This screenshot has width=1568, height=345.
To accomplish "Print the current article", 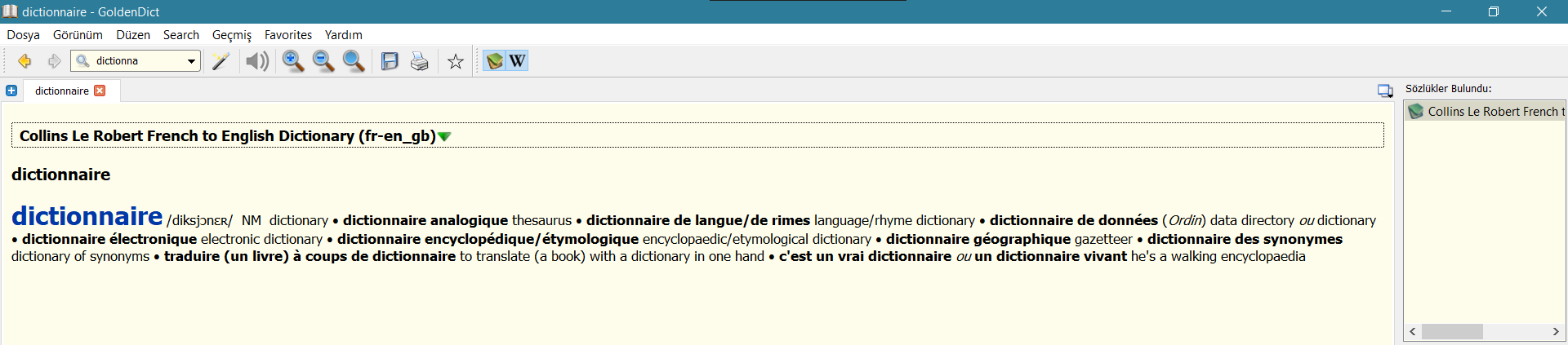I will coord(420,61).
